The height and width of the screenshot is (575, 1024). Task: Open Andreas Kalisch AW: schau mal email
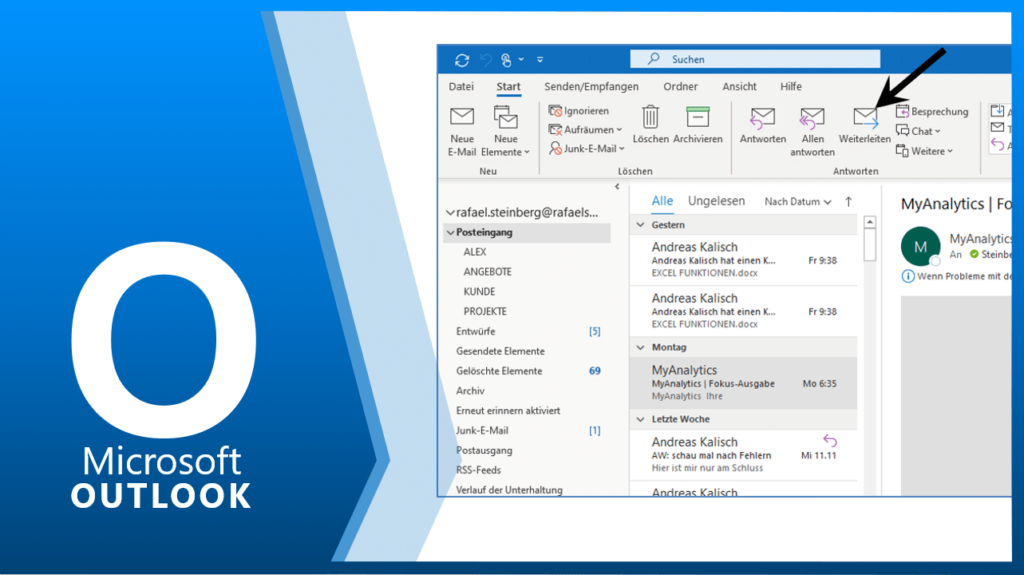(x=743, y=455)
